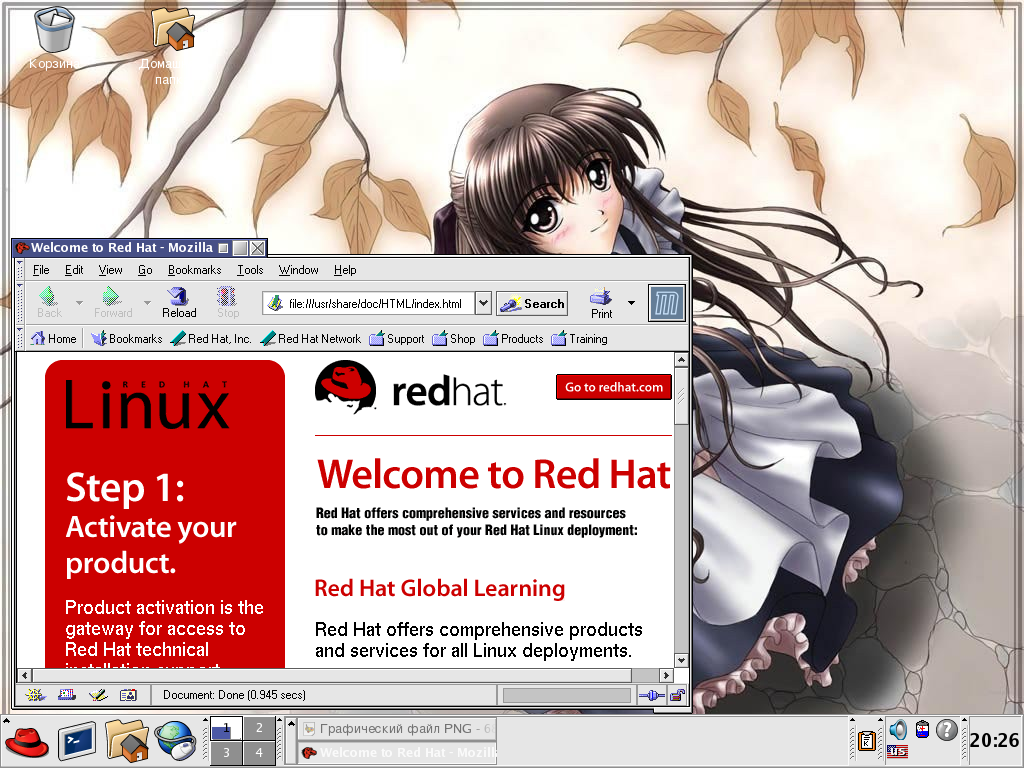The height and width of the screenshot is (768, 1024).
Task: Open the Navigator icon in status bar
Action: (x=35, y=695)
